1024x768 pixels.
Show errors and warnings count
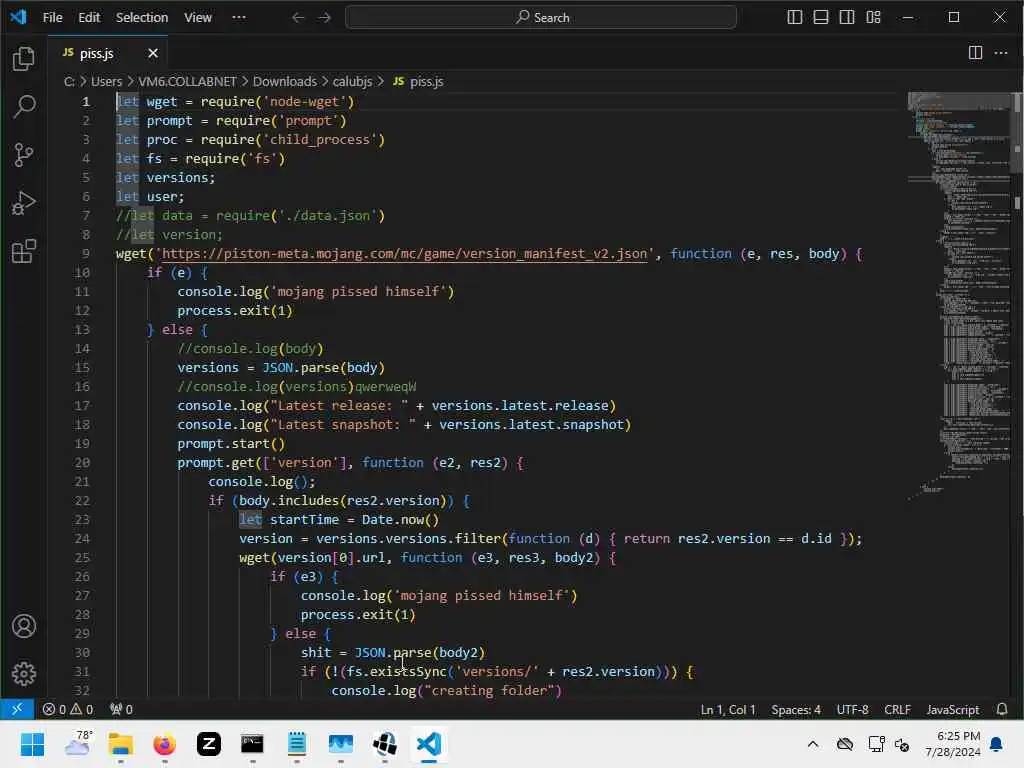(67, 709)
